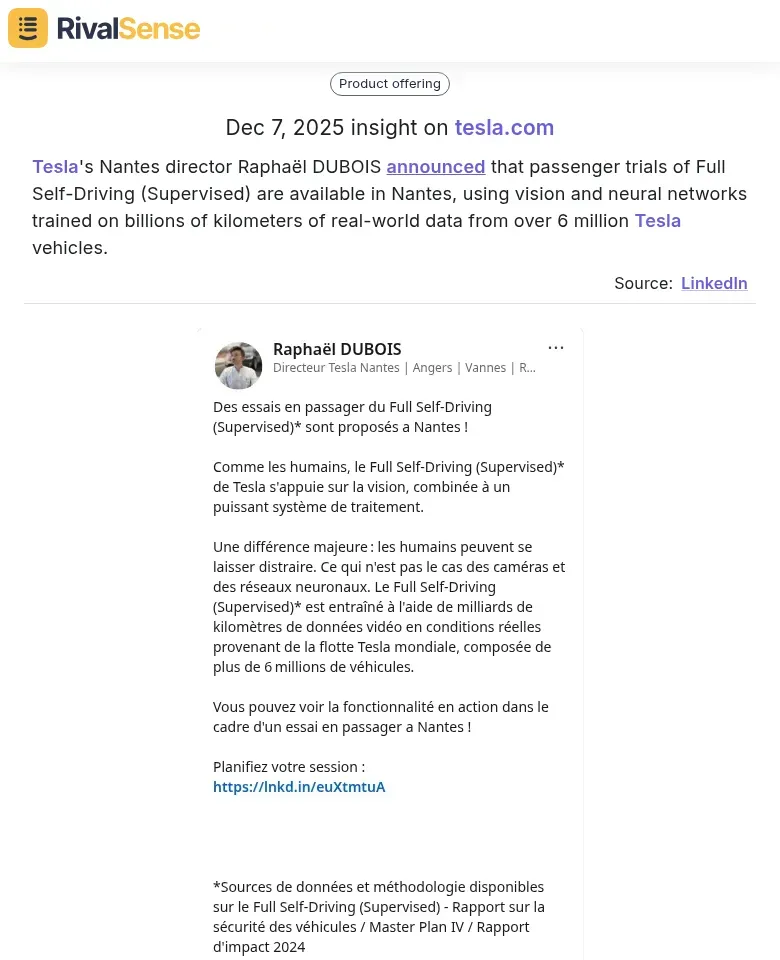Select the "Planifiez votre session" text
The image size is (780, 960).
(289, 767)
